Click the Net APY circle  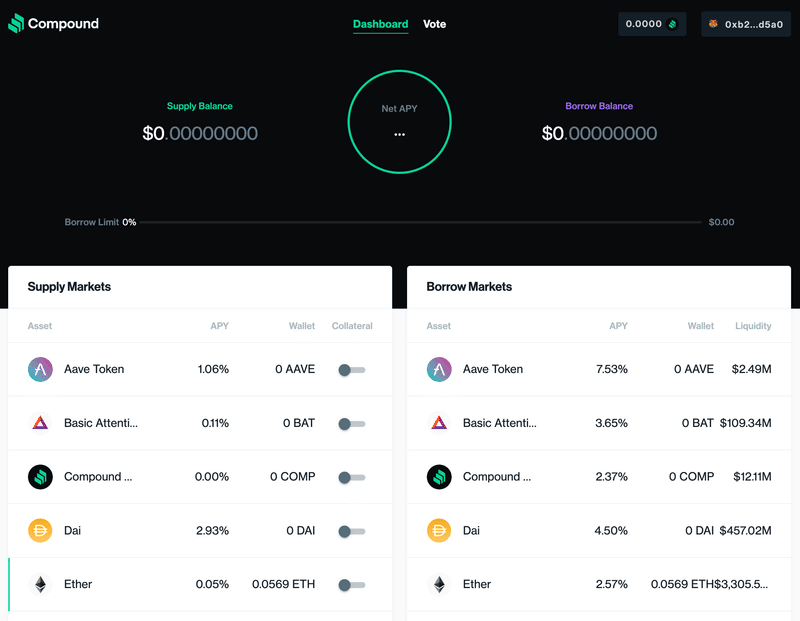tap(399, 122)
